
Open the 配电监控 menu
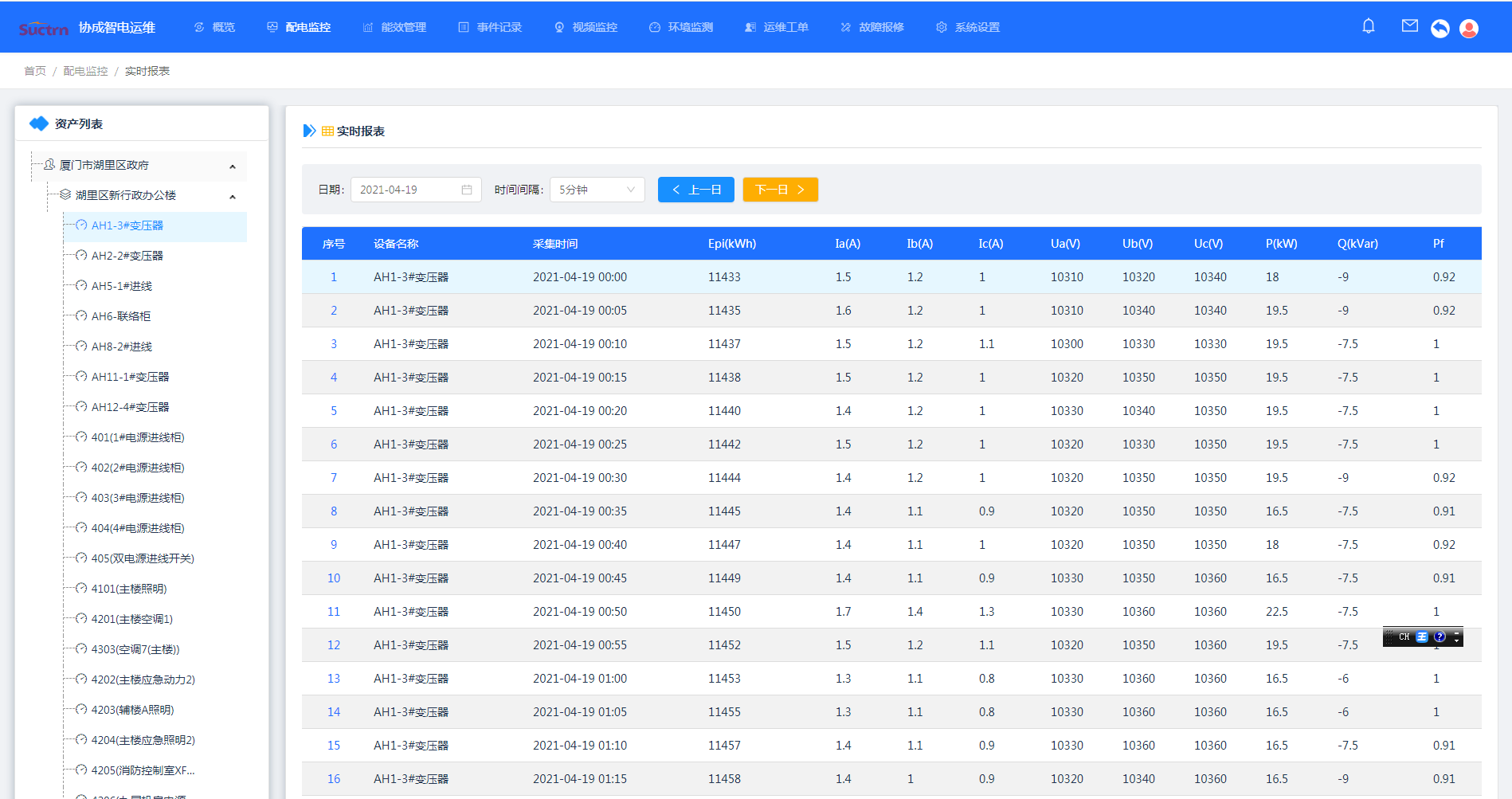point(299,27)
